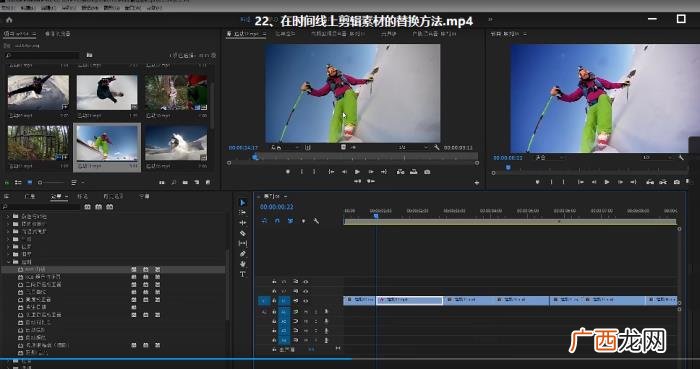Solo the A1 audio track
700x369 pixels.
316,311
